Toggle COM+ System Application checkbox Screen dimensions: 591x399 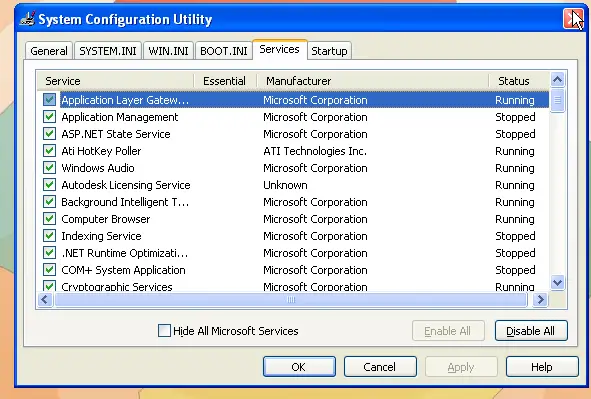(x=49, y=270)
